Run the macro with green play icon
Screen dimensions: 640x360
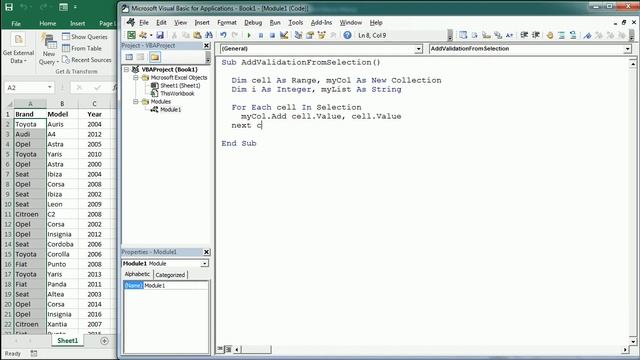pyautogui.click(x=249, y=36)
